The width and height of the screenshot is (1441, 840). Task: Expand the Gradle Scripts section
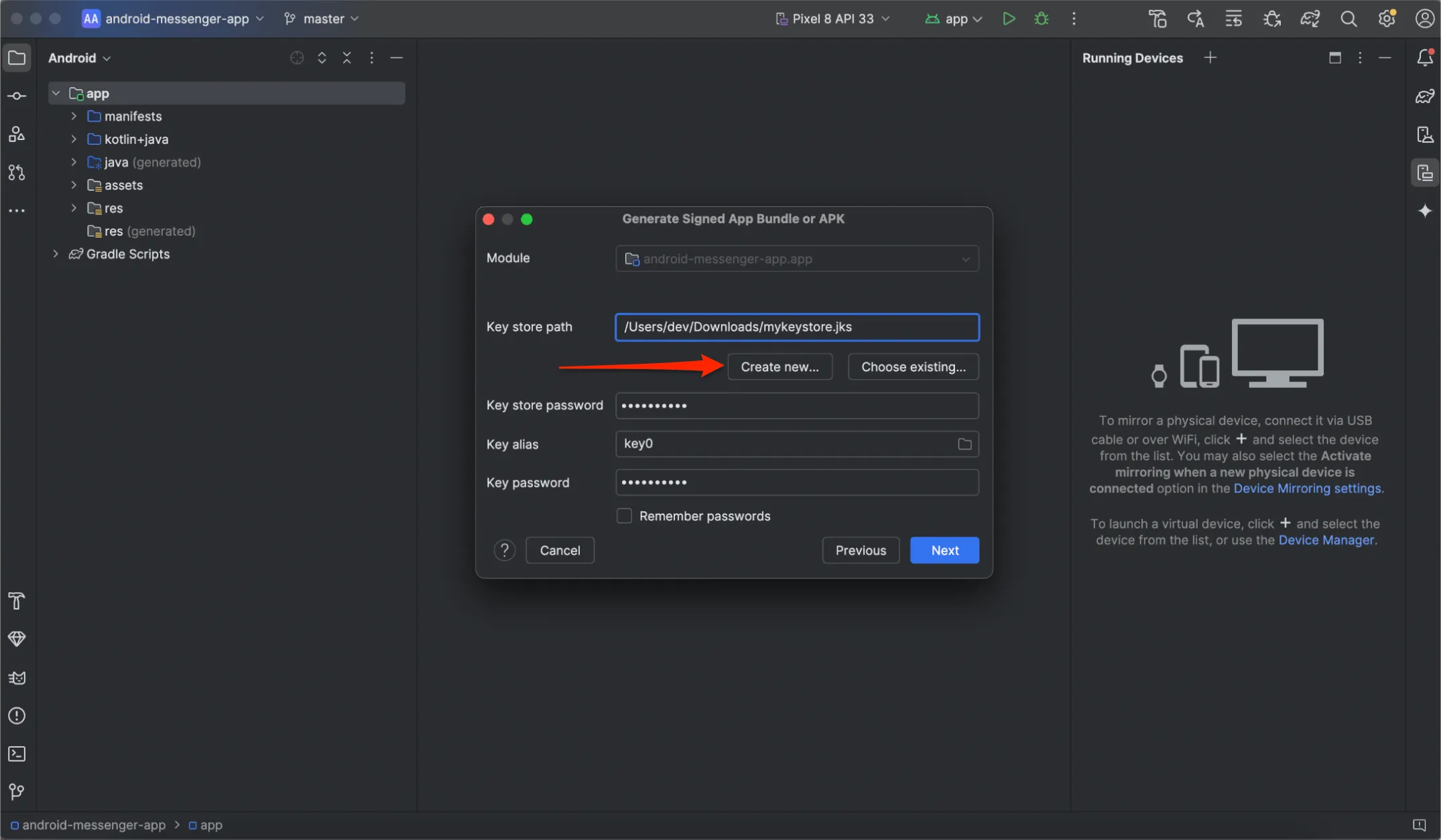click(55, 254)
